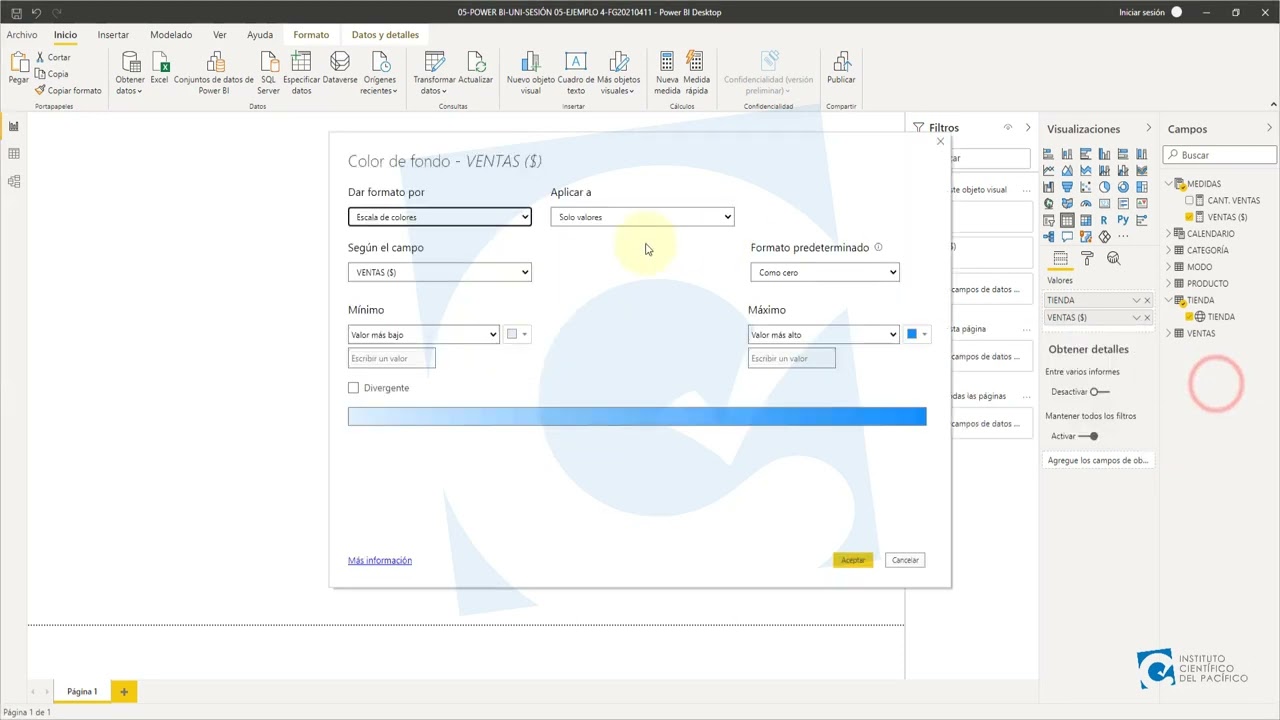The height and width of the screenshot is (720, 1280).
Task: Click the Aceptar button
Action: [x=853, y=560]
